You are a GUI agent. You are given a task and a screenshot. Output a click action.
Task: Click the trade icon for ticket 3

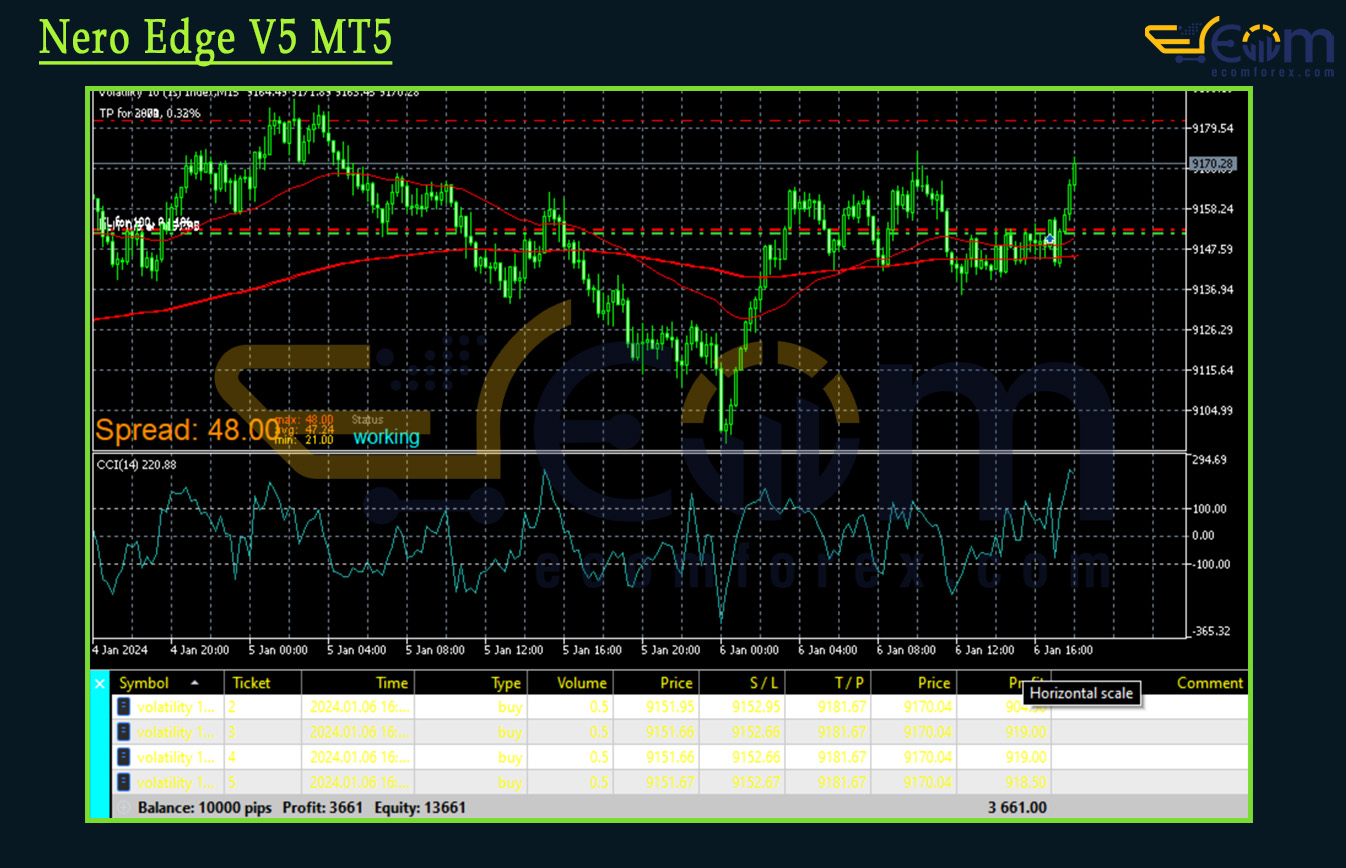124,732
